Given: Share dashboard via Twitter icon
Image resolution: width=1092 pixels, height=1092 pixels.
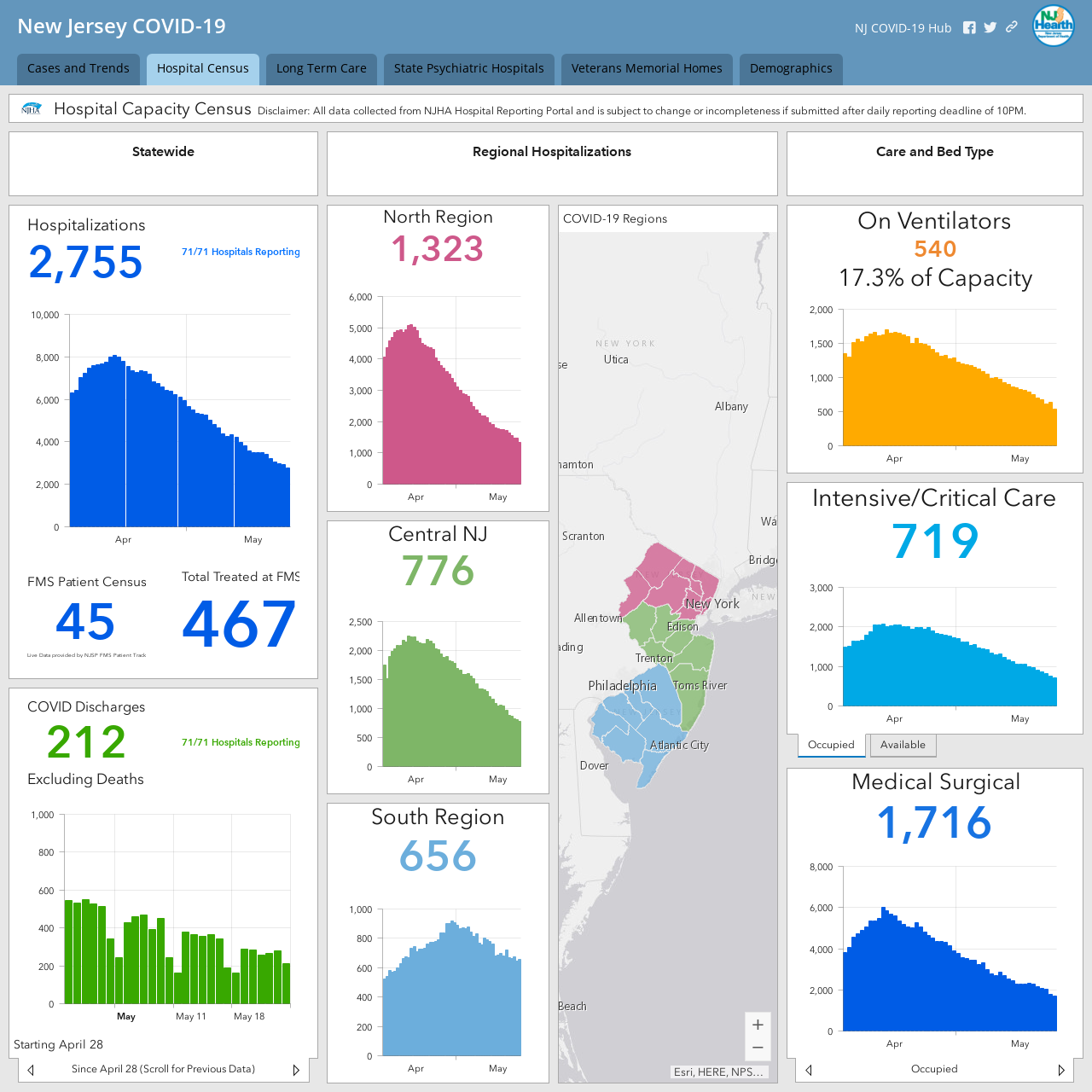Looking at the screenshot, I should [x=990, y=27].
